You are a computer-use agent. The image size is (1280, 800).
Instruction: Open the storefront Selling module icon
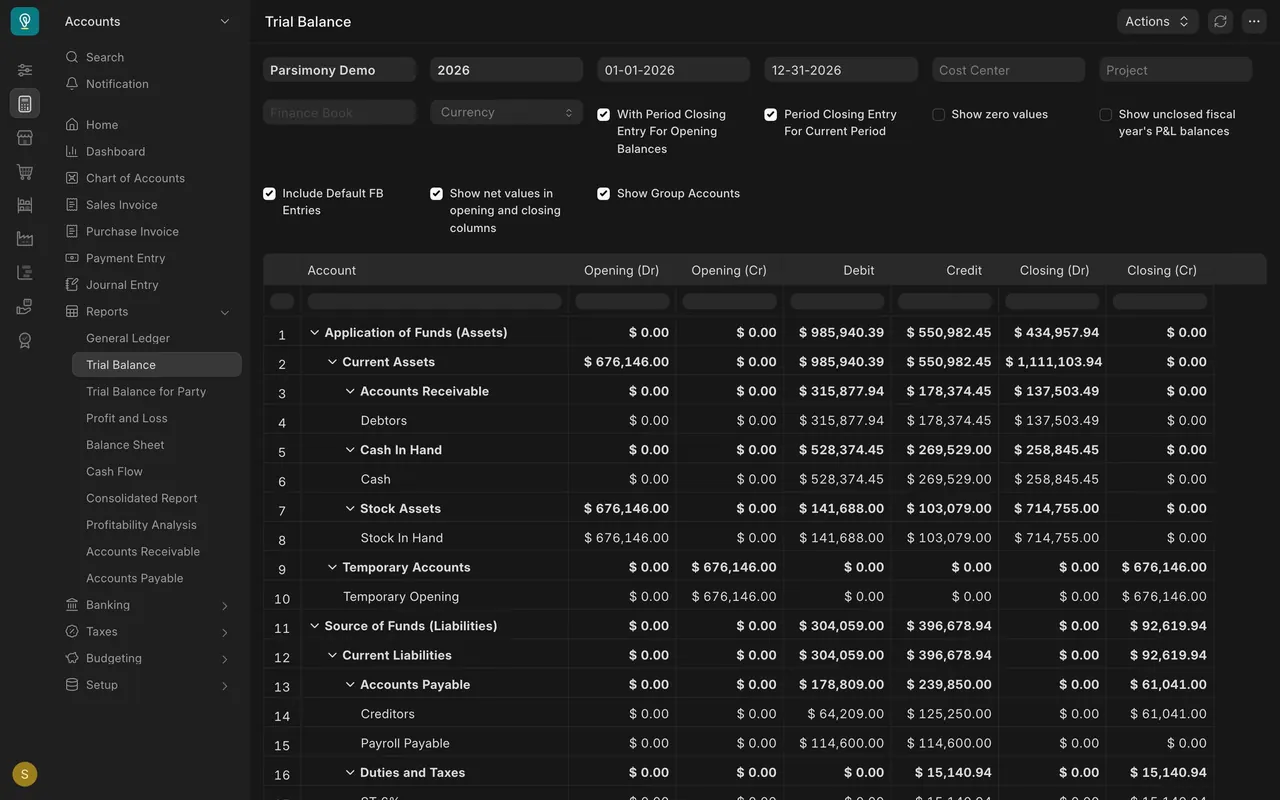pyautogui.click(x=25, y=138)
